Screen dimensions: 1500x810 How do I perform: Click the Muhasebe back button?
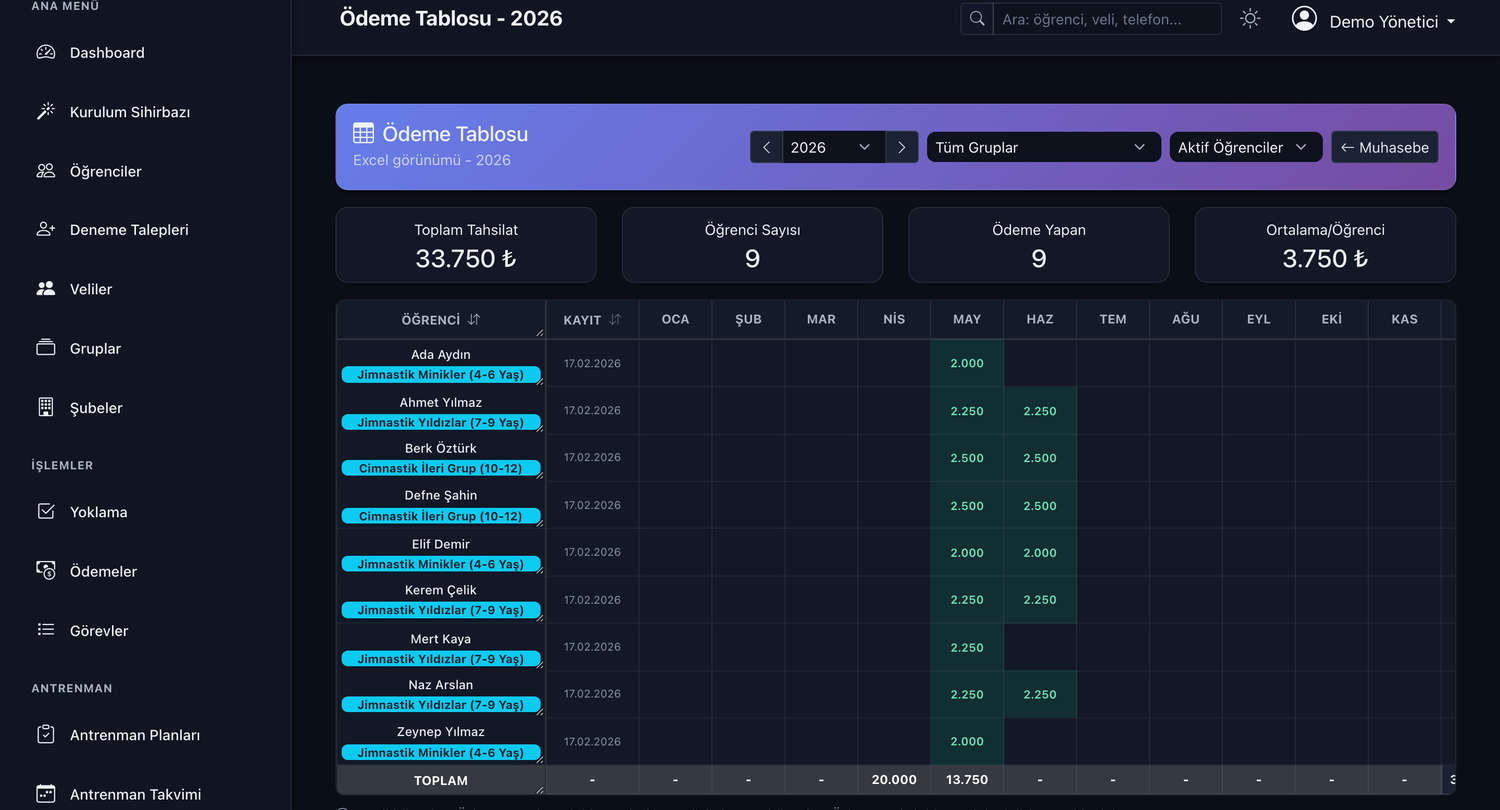coord(1384,147)
